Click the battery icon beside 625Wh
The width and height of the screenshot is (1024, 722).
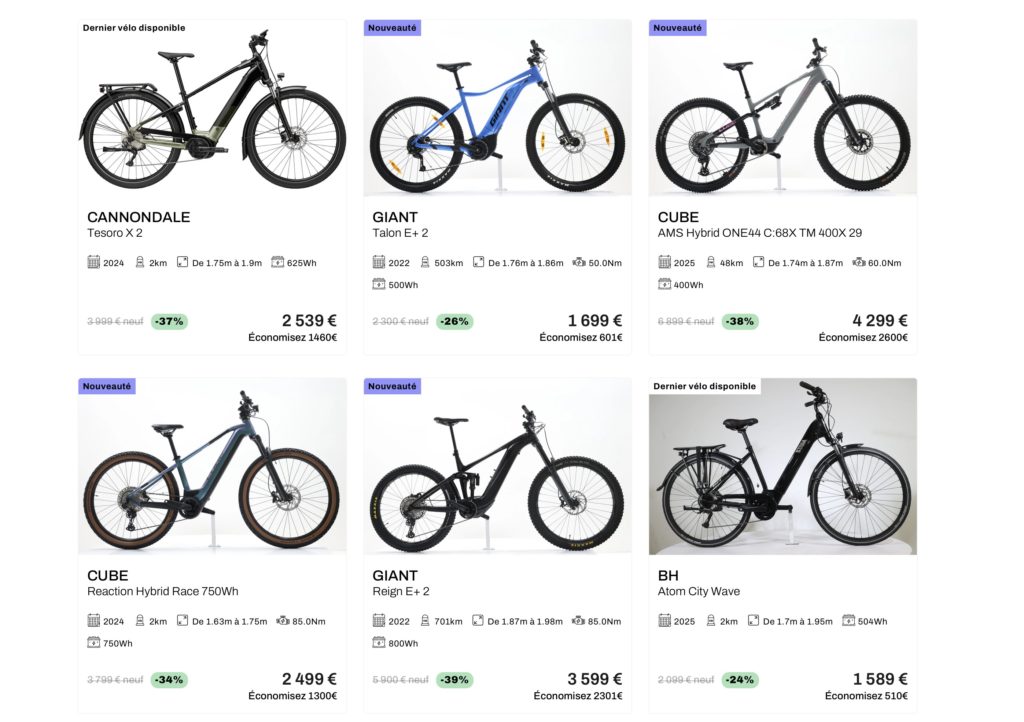point(278,262)
